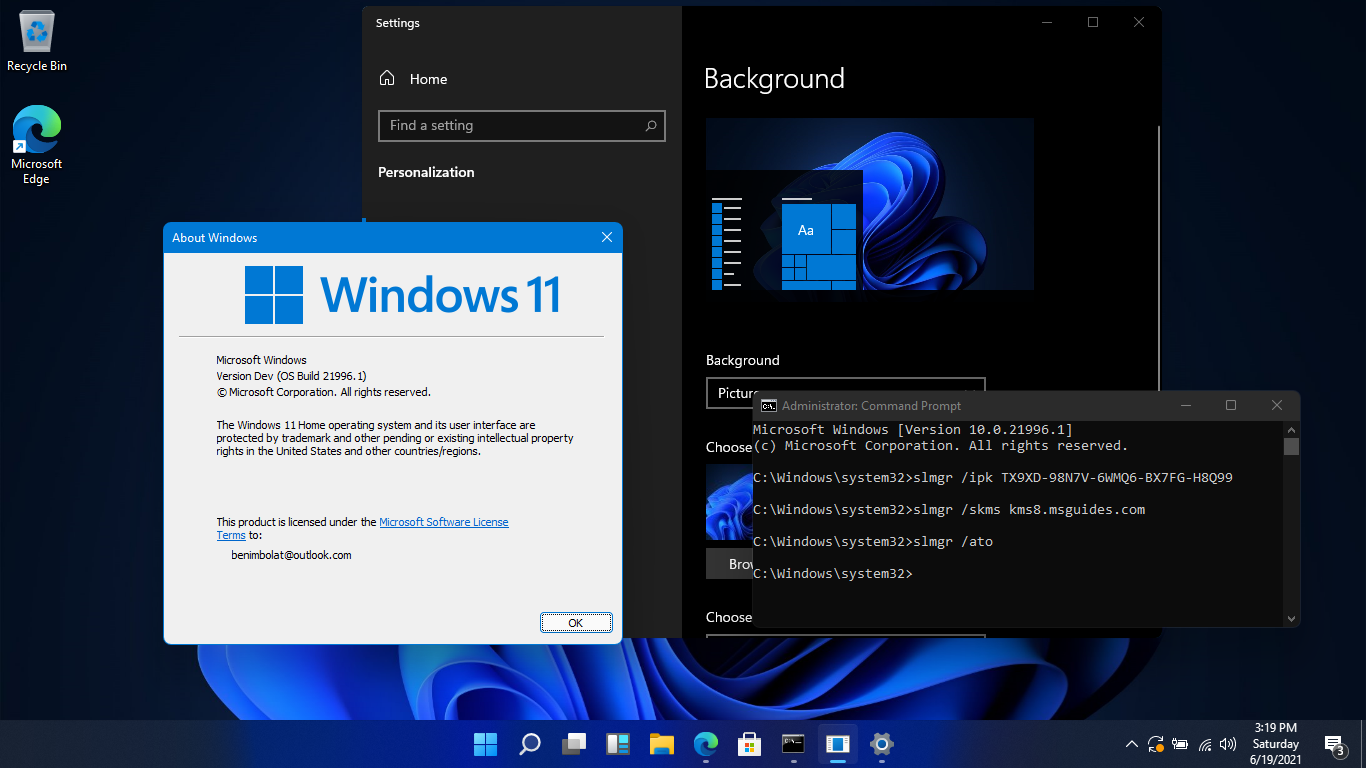Click the slmgr /skms kms8.msguides.com line
This screenshot has height=768, width=1366.
point(949,509)
